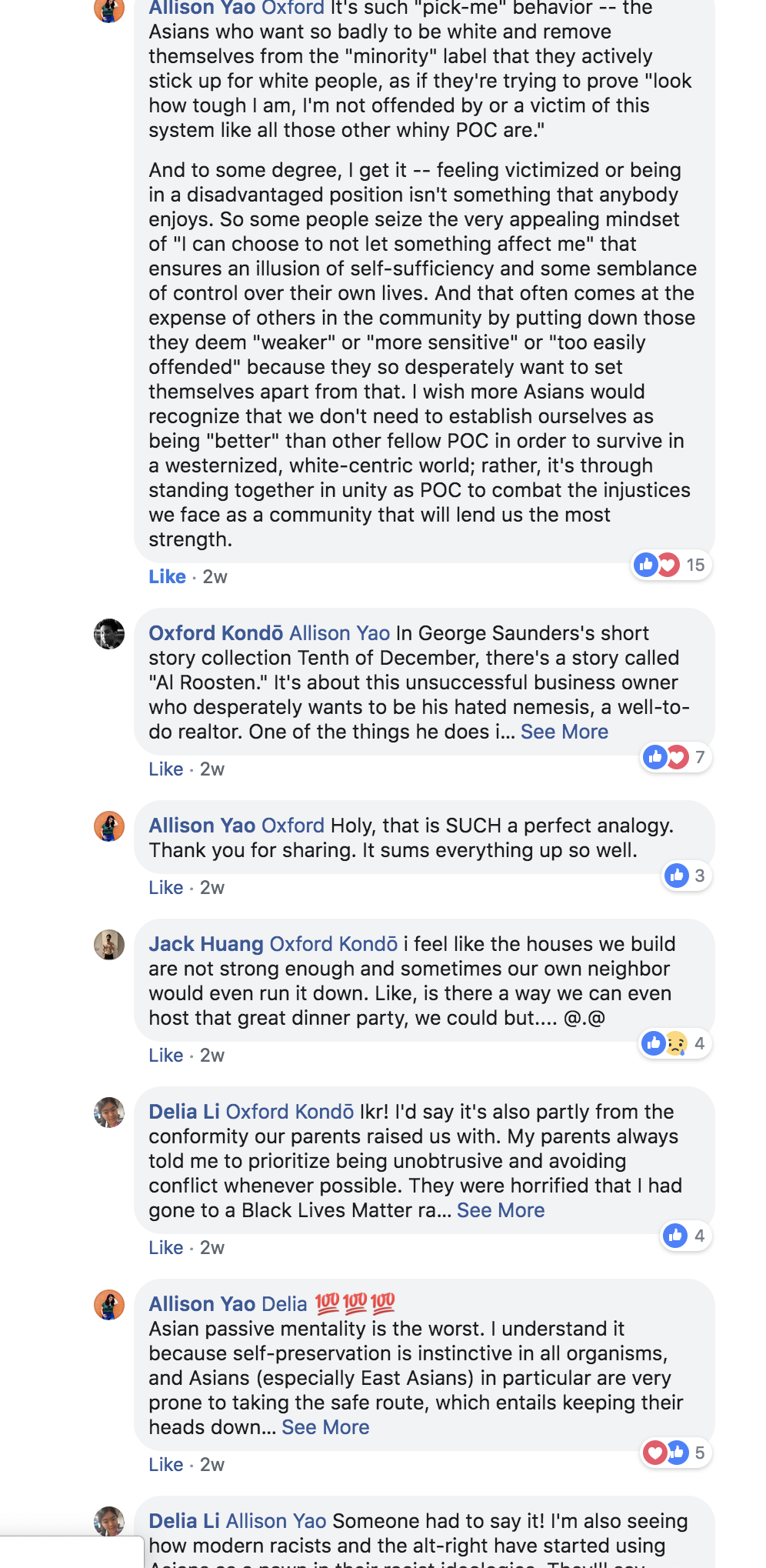
Task: Click Allison Yao name on perfect analogy comment
Action: coord(202,826)
